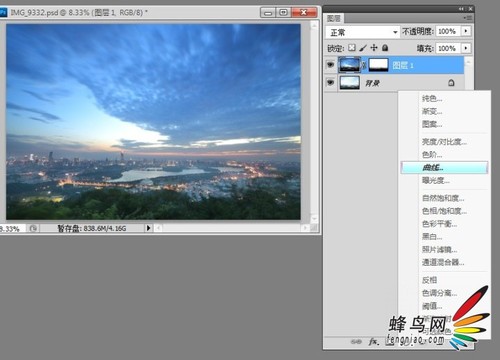This screenshot has width=500, height=360.
Task: Hide the 图层 1 layer using its eye
Action: pyautogui.click(x=331, y=65)
